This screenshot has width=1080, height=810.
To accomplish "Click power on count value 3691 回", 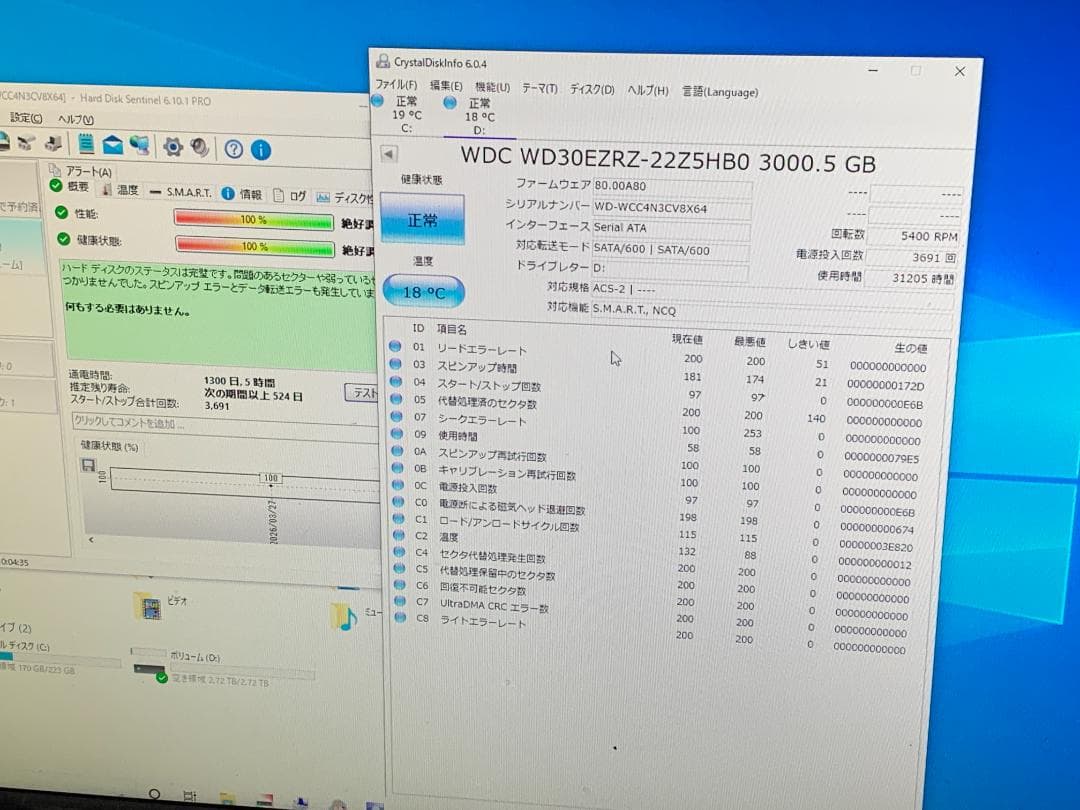I will [913, 258].
